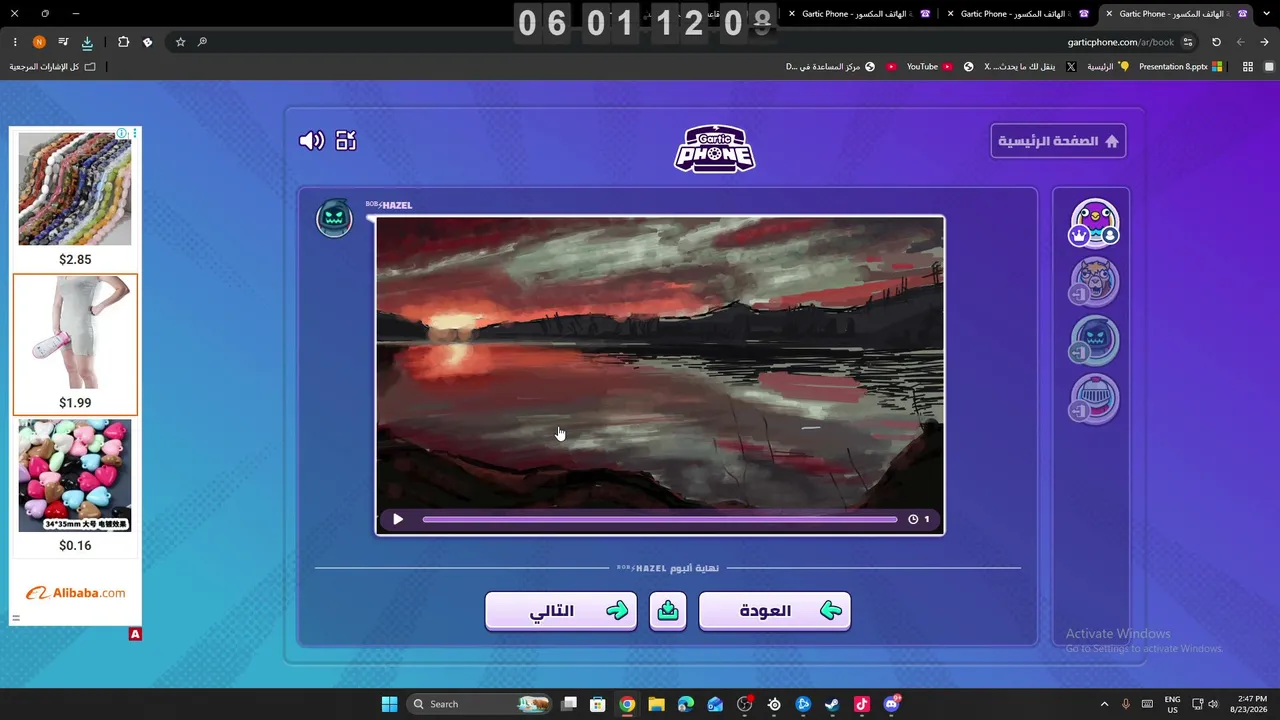1280x720 pixels.
Task: Click the red A icon below the ad
Action: tap(135, 634)
